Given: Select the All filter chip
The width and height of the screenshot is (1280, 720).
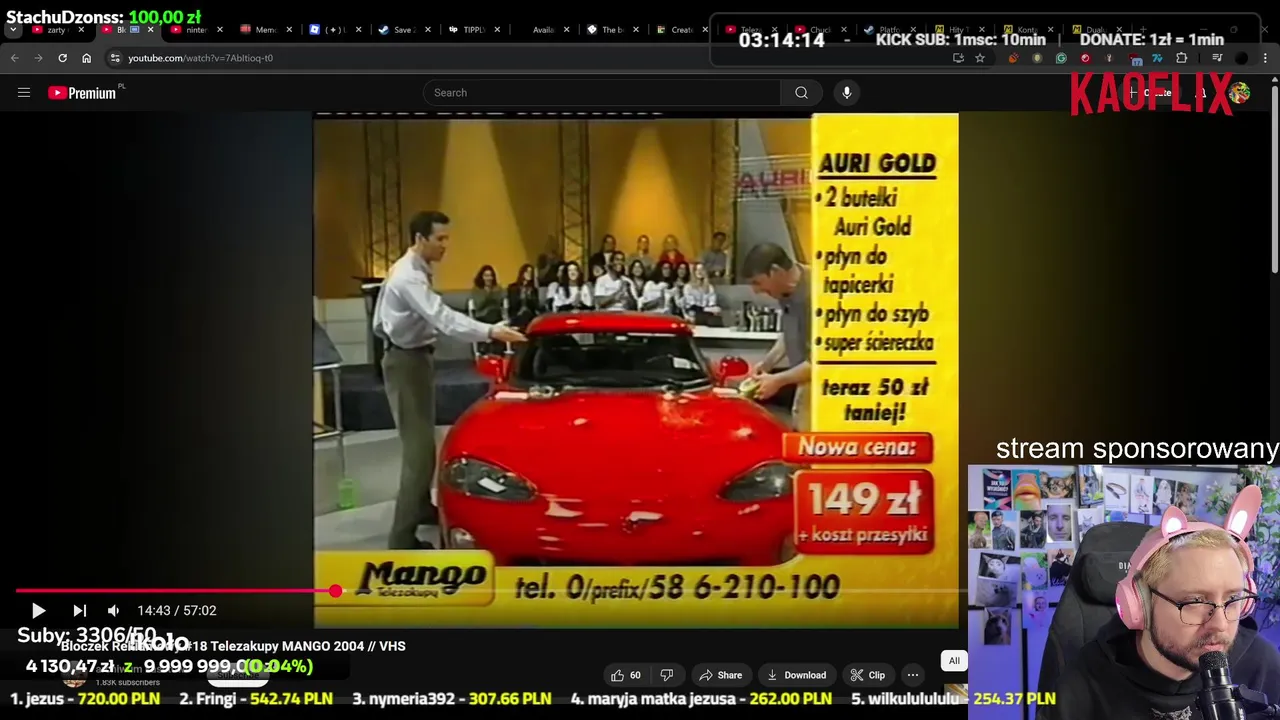Looking at the screenshot, I should [x=954, y=661].
